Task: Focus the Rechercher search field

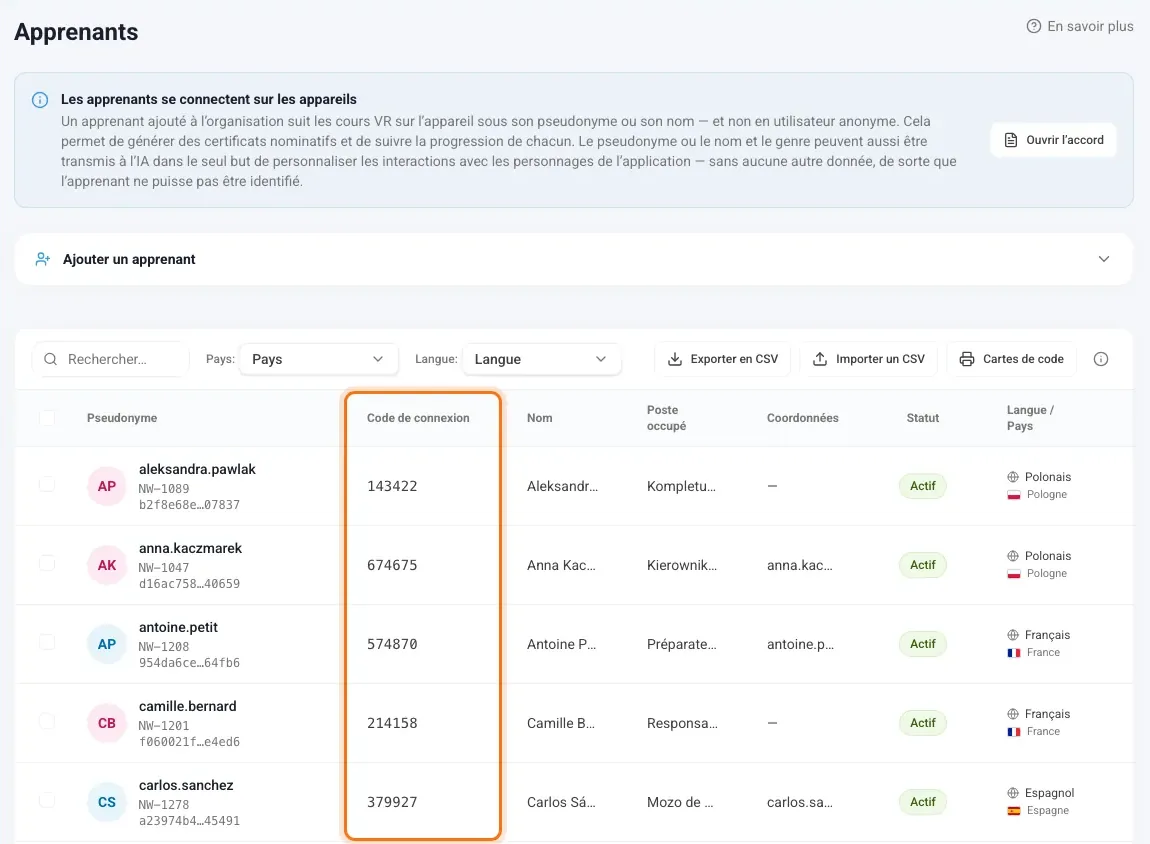Action: 111,359
